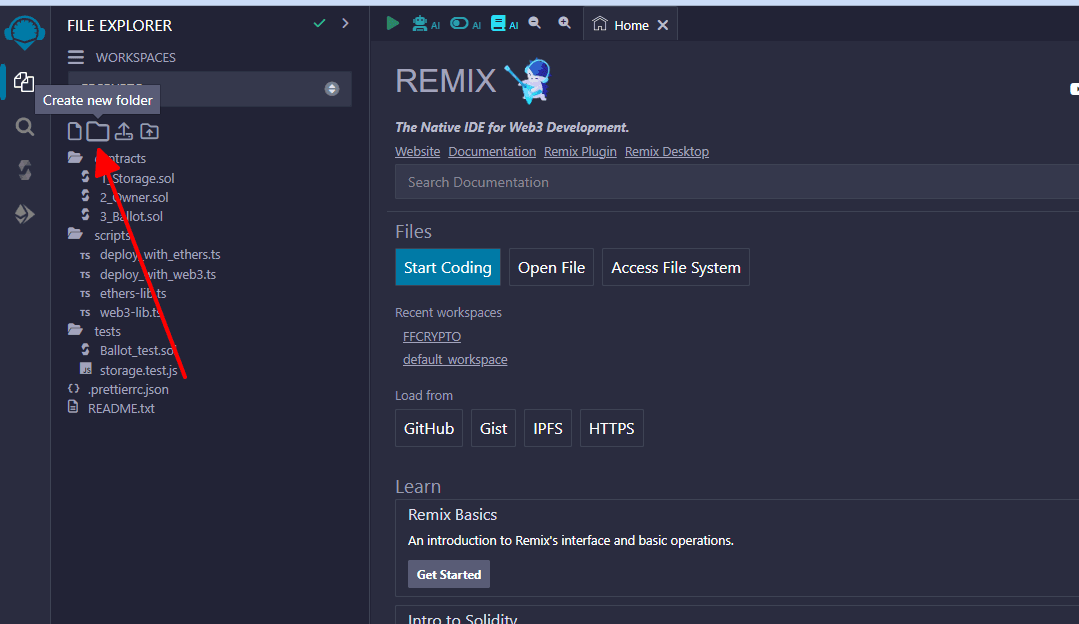Load from Gist button
The width and height of the screenshot is (1079, 624).
point(493,428)
